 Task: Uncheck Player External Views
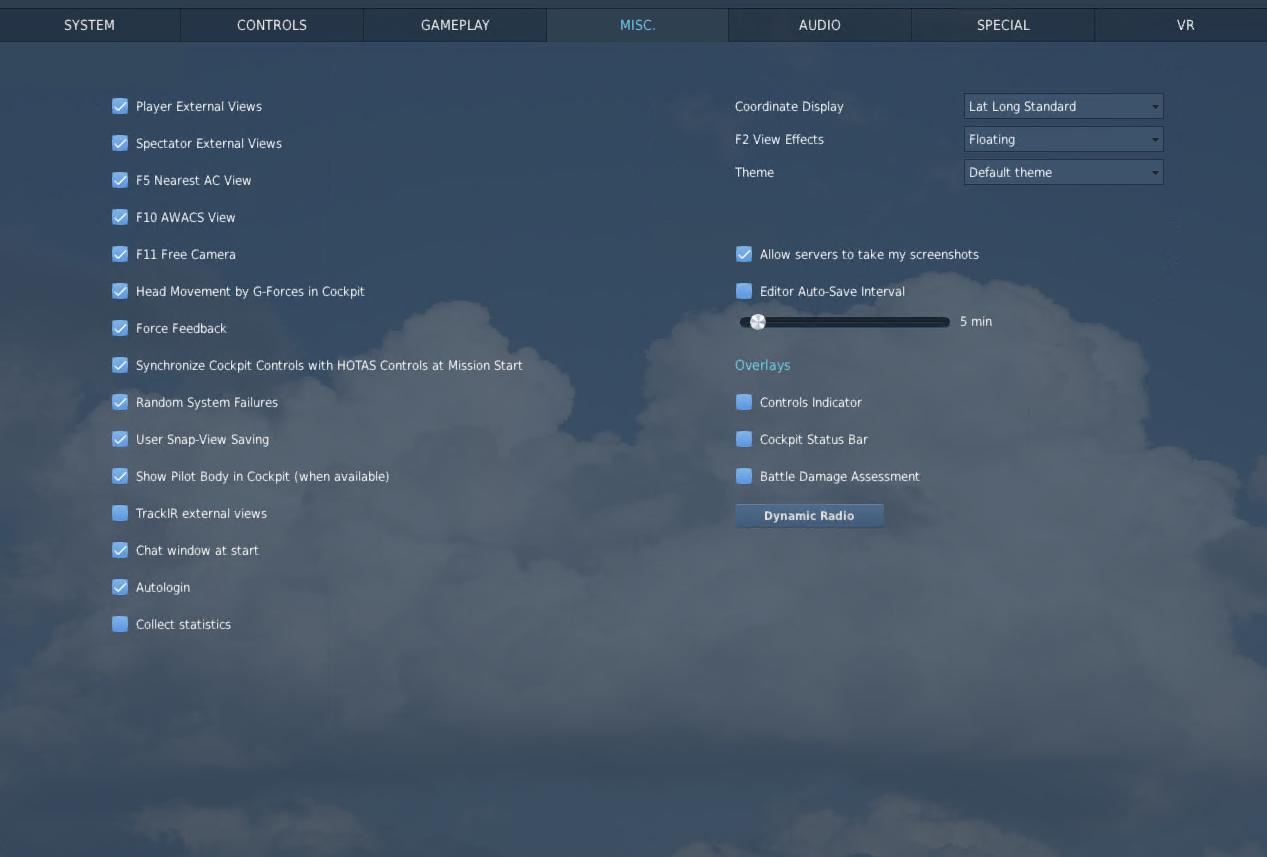pos(120,106)
